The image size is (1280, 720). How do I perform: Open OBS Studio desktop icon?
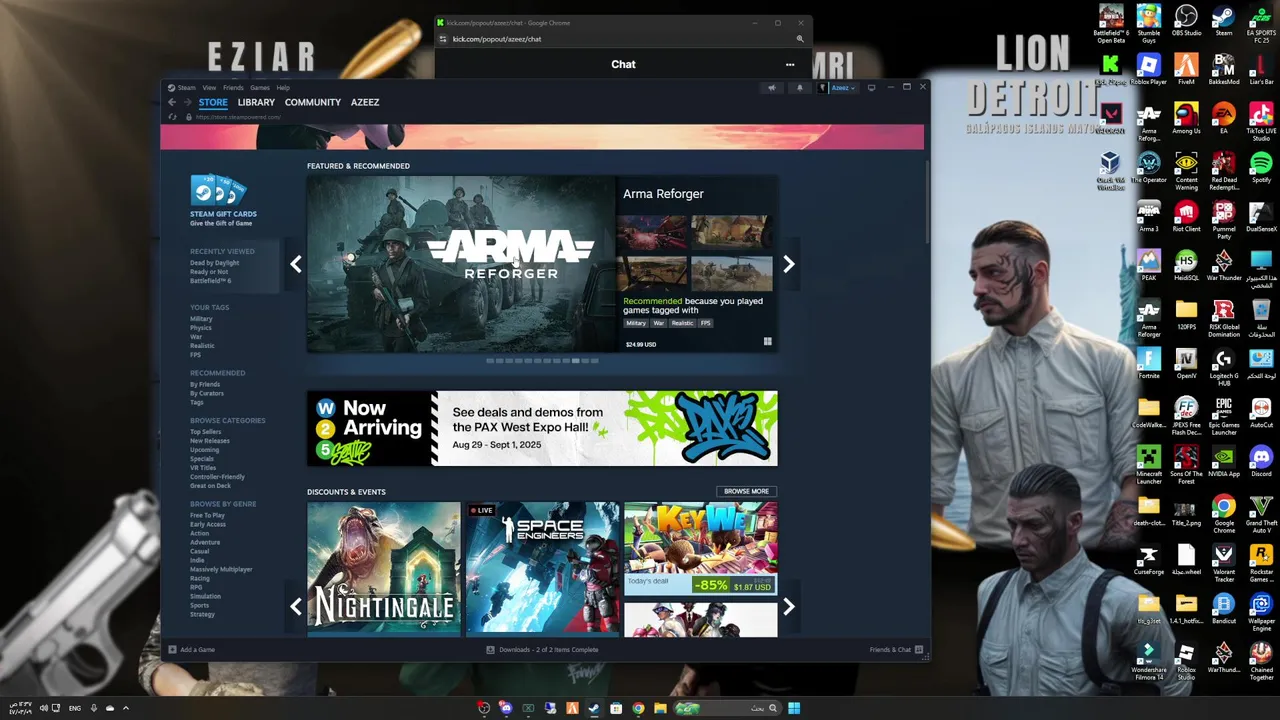(1186, 23)
